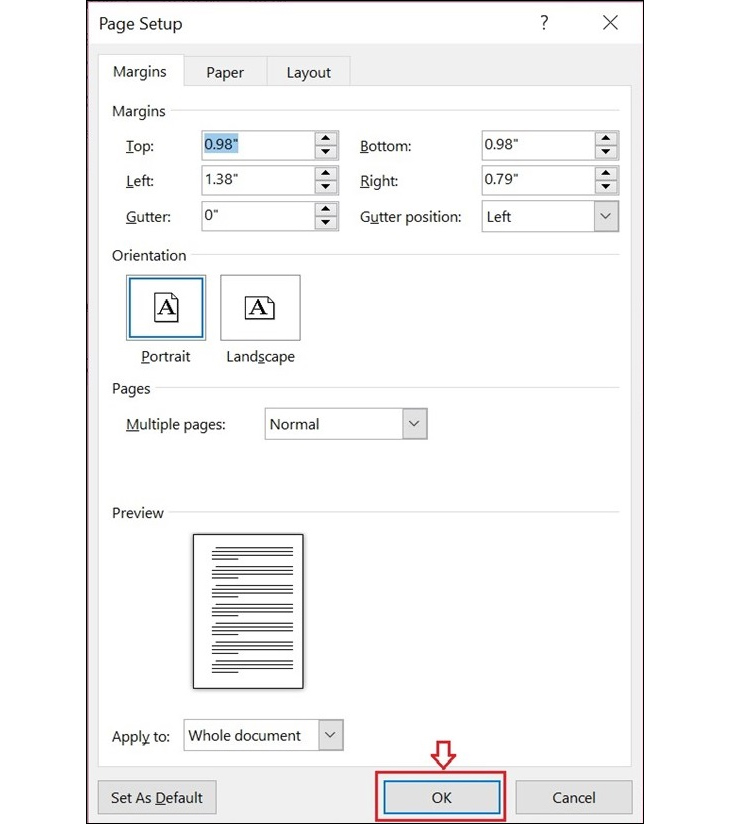This screenshot has width=730, height=824.
Task: Decrease the Left margin with down arrow
Action: coord(326,187)
